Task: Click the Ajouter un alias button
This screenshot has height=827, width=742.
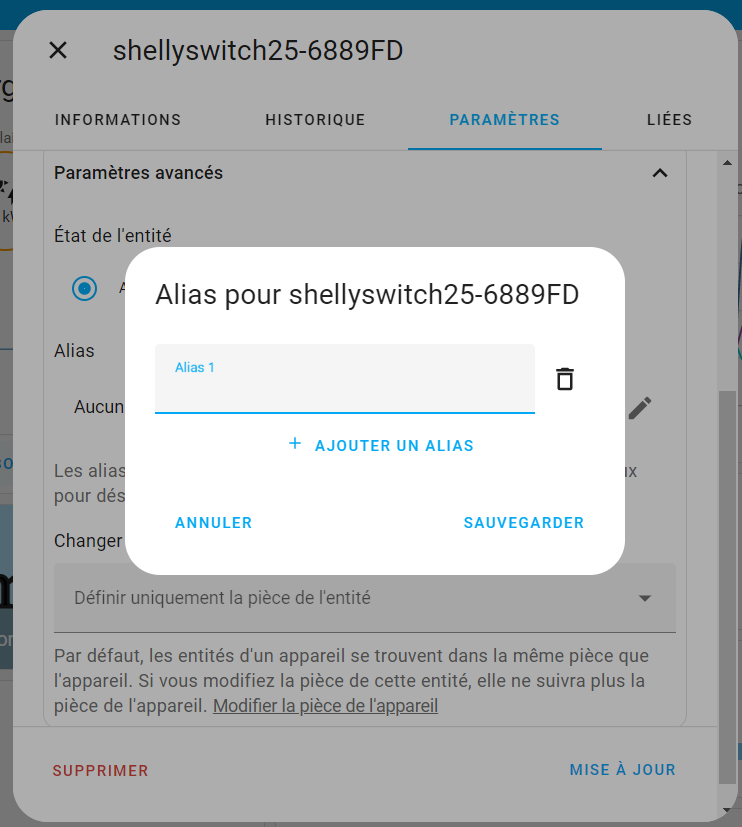Action: coord(381,445)
